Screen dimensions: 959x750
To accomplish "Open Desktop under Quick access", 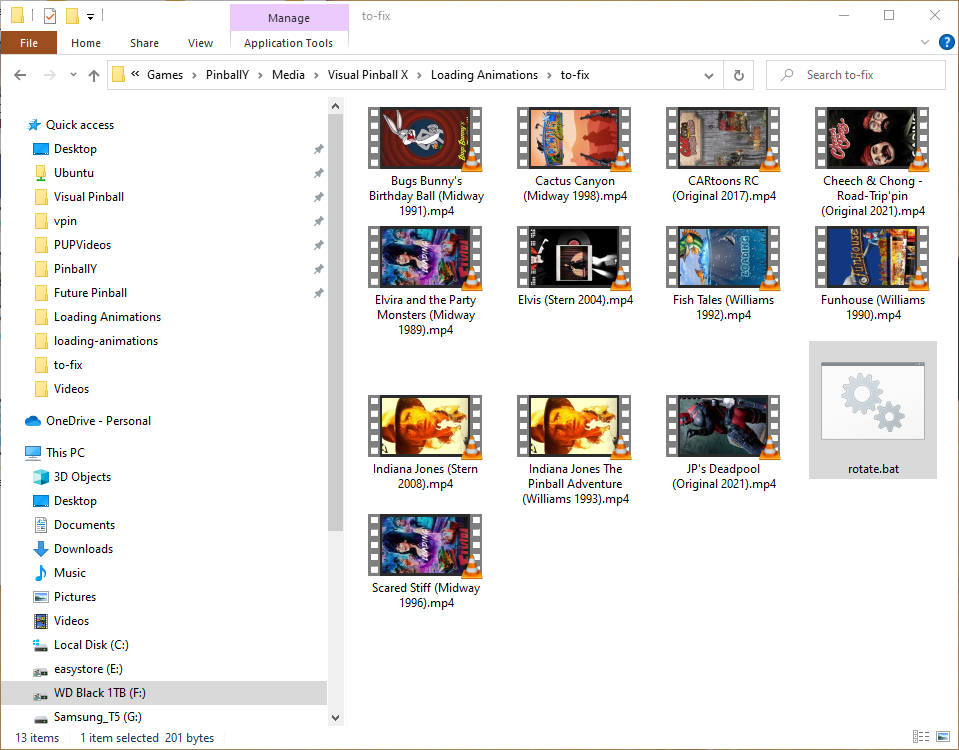I will 75,149.
